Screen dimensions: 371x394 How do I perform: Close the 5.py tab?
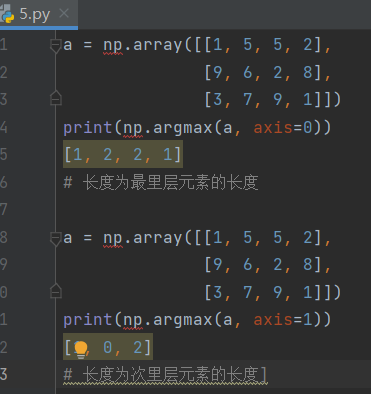point(64,14)
